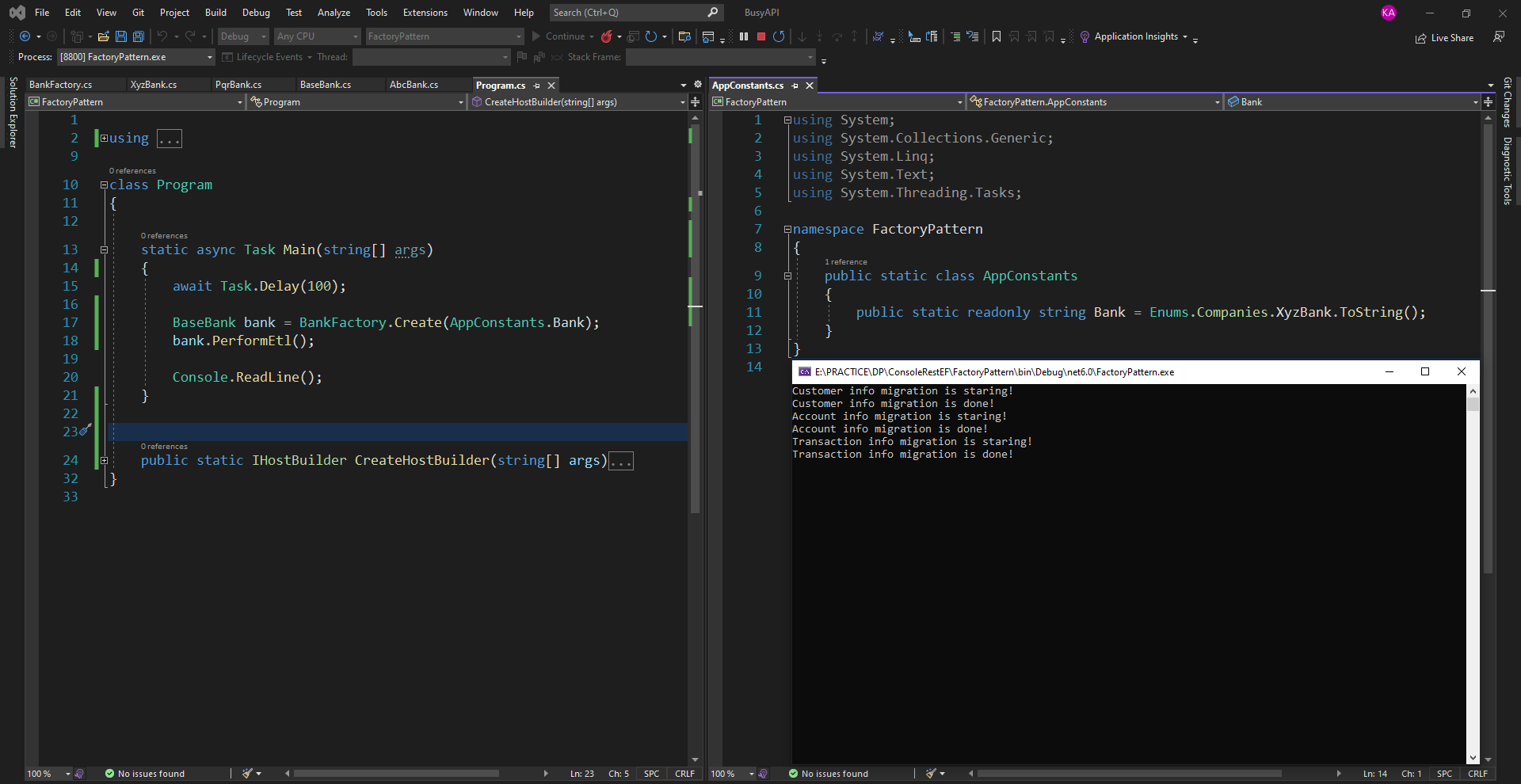This screenshot has height=784, width=1521.
Task: Click the Send Feedback icon
Action: tap(1499, 36)
